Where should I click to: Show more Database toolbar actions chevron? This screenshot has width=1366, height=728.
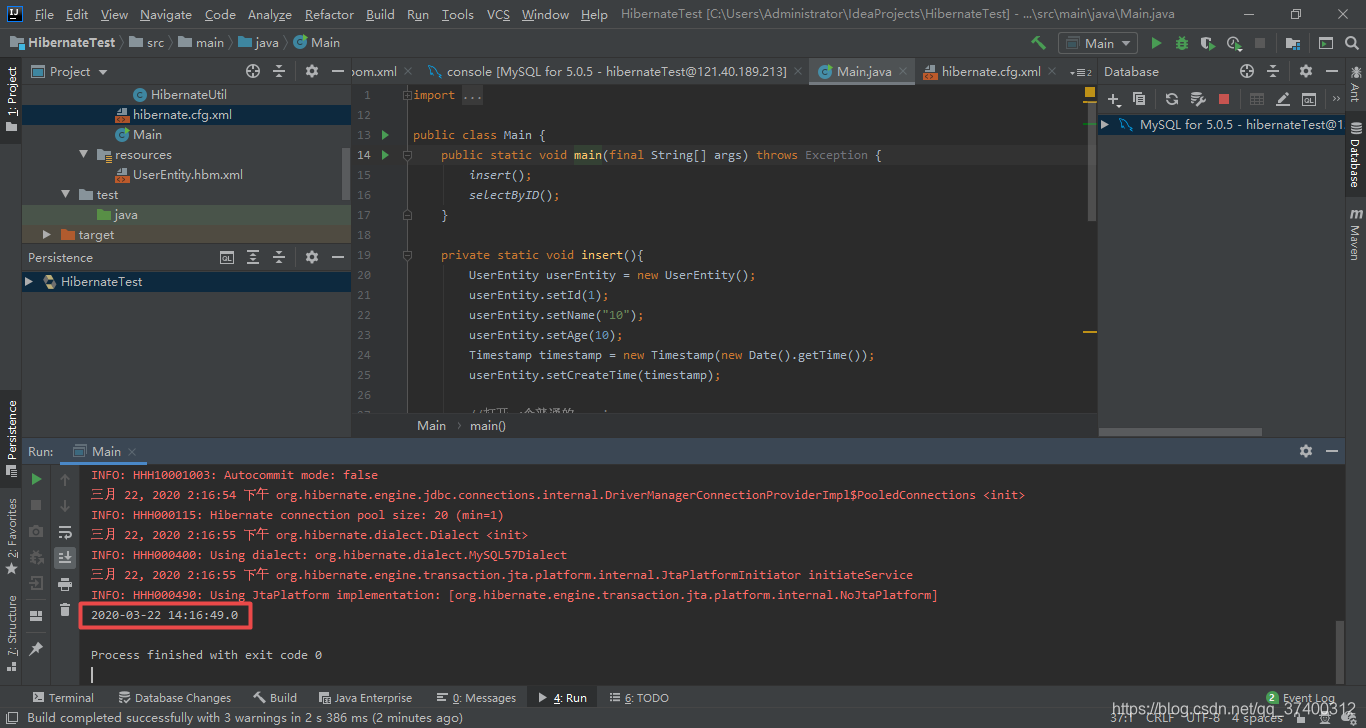(x=1335, y=99)
